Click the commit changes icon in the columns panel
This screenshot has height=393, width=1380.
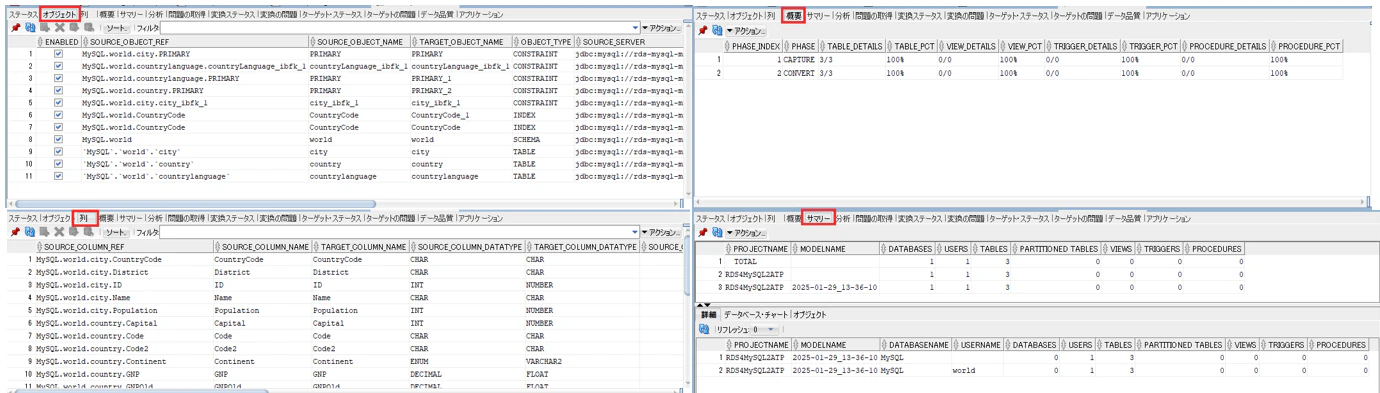click(x=74, y=232)
